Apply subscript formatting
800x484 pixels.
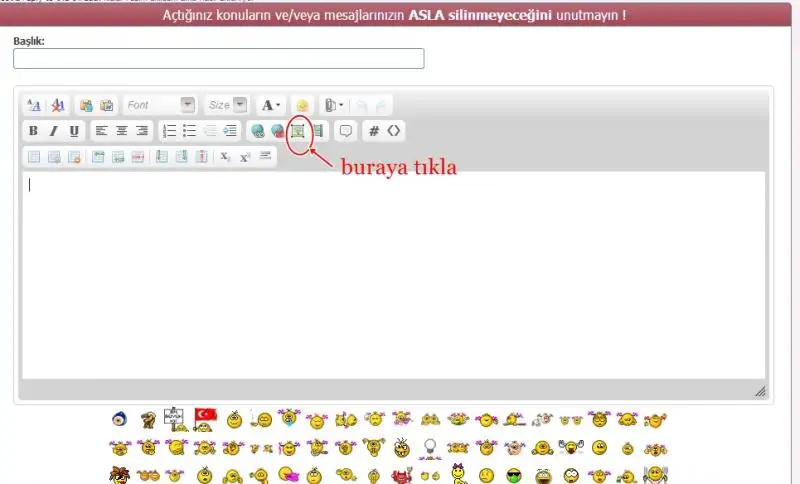click(225, 156)
